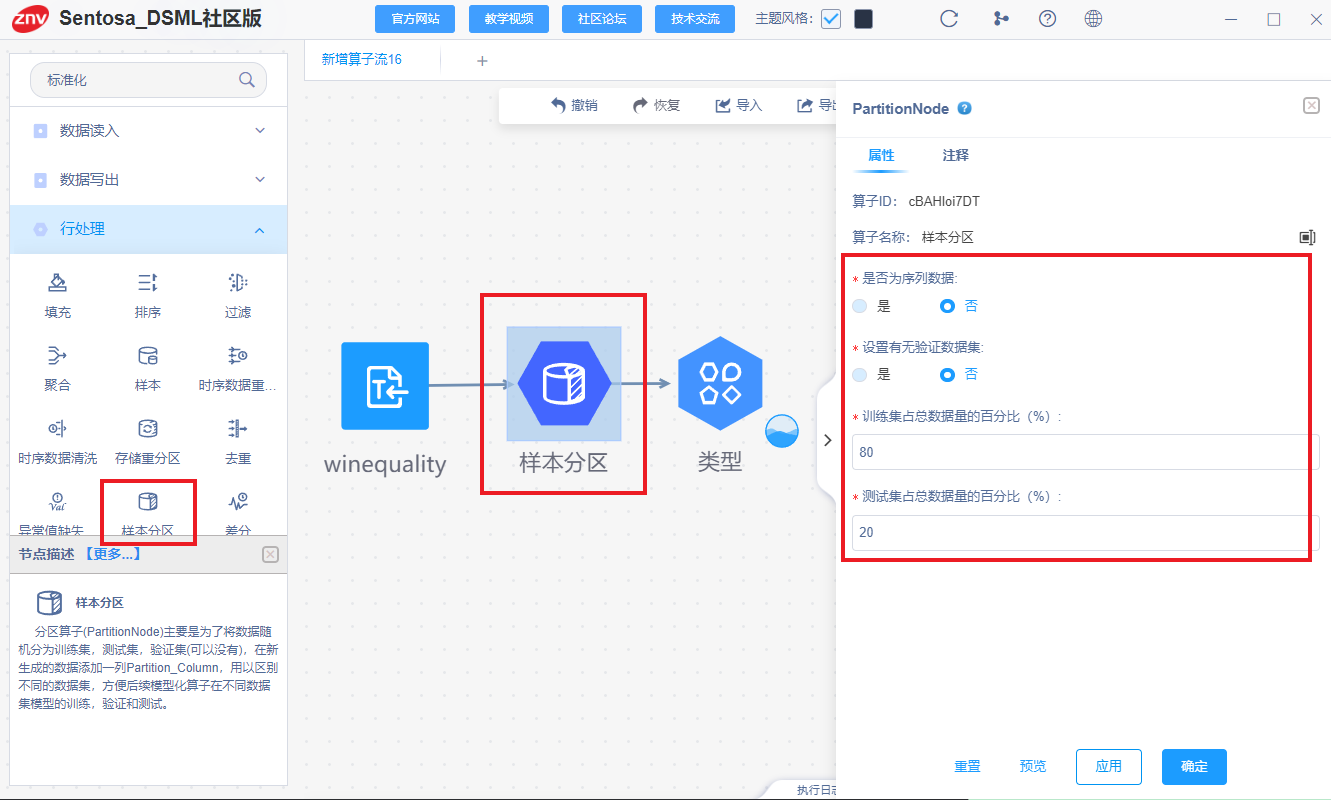Viewport: 1331px width, 800px height.
Task: Click the 应用 button
Action: click(1109, 767)
